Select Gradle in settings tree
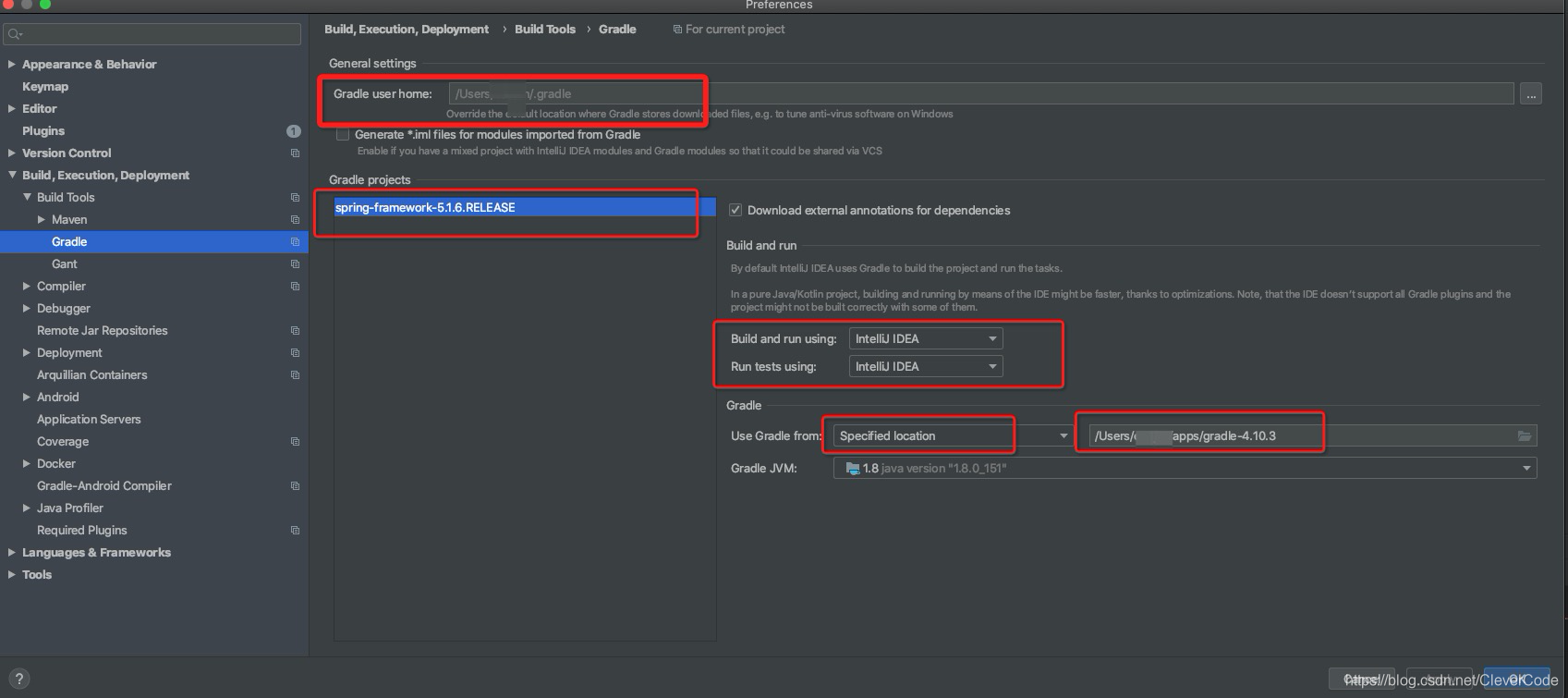1568x698 pixels. point(69,241)
